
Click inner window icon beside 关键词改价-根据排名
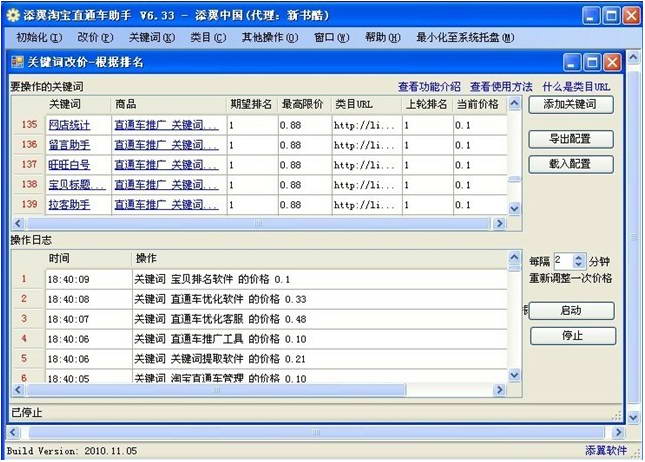(x=18, y=62)
